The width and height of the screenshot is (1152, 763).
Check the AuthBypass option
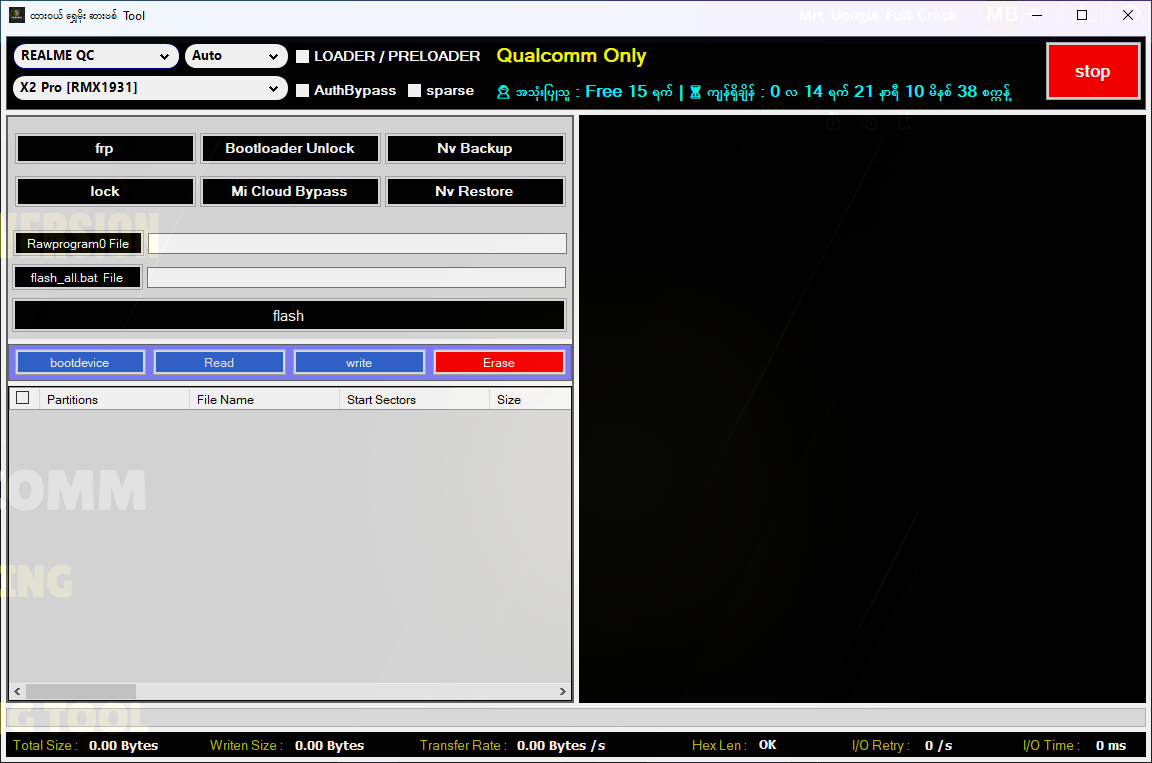point(303,90)
